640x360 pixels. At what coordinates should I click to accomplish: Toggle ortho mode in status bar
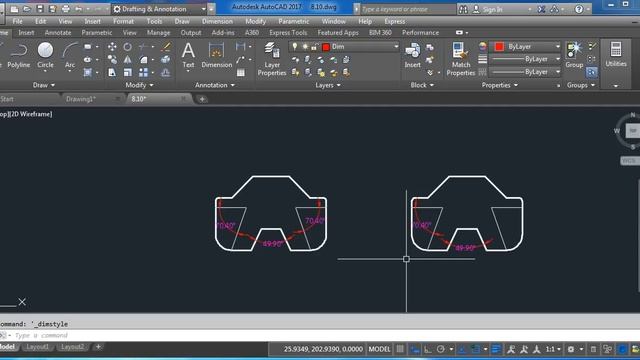tap(427, 349)
